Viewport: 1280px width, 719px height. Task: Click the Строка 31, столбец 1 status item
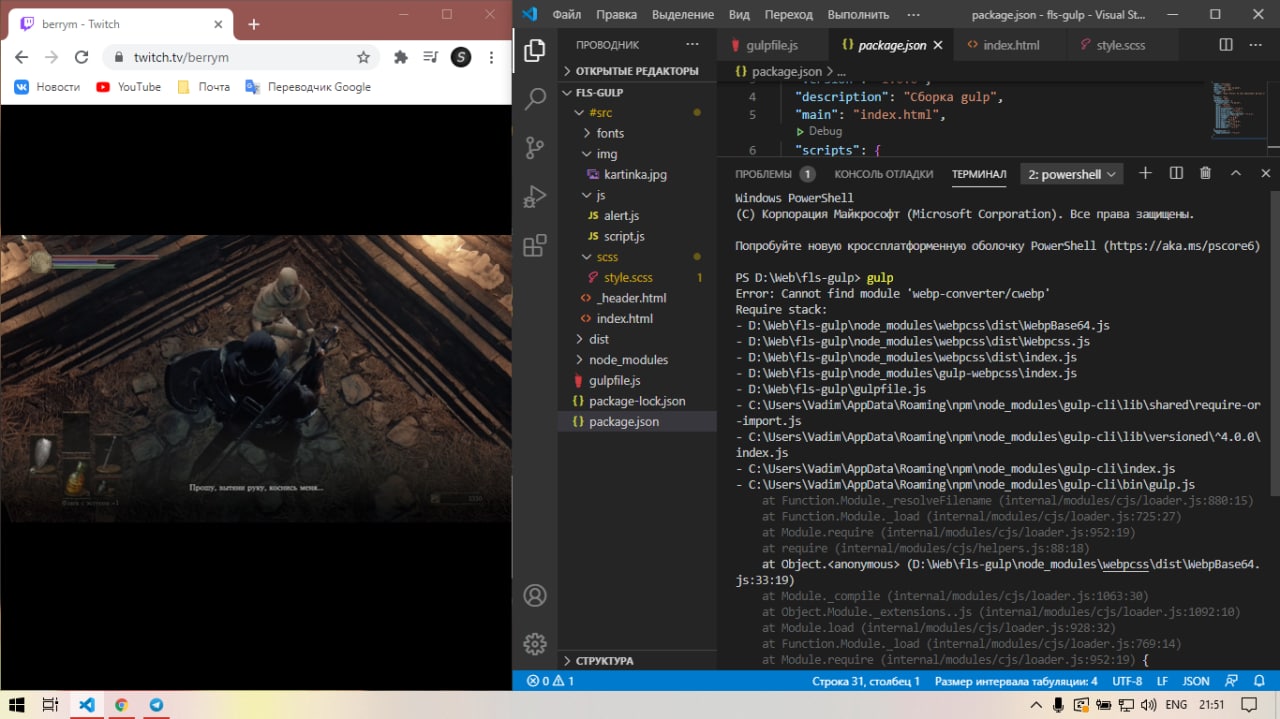(x=866, y=681)
